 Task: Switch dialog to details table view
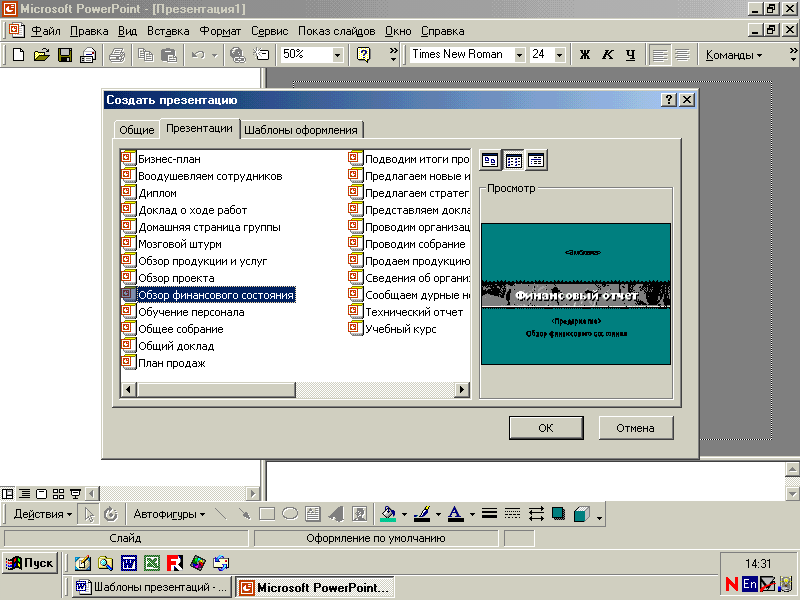click(536, 161)
